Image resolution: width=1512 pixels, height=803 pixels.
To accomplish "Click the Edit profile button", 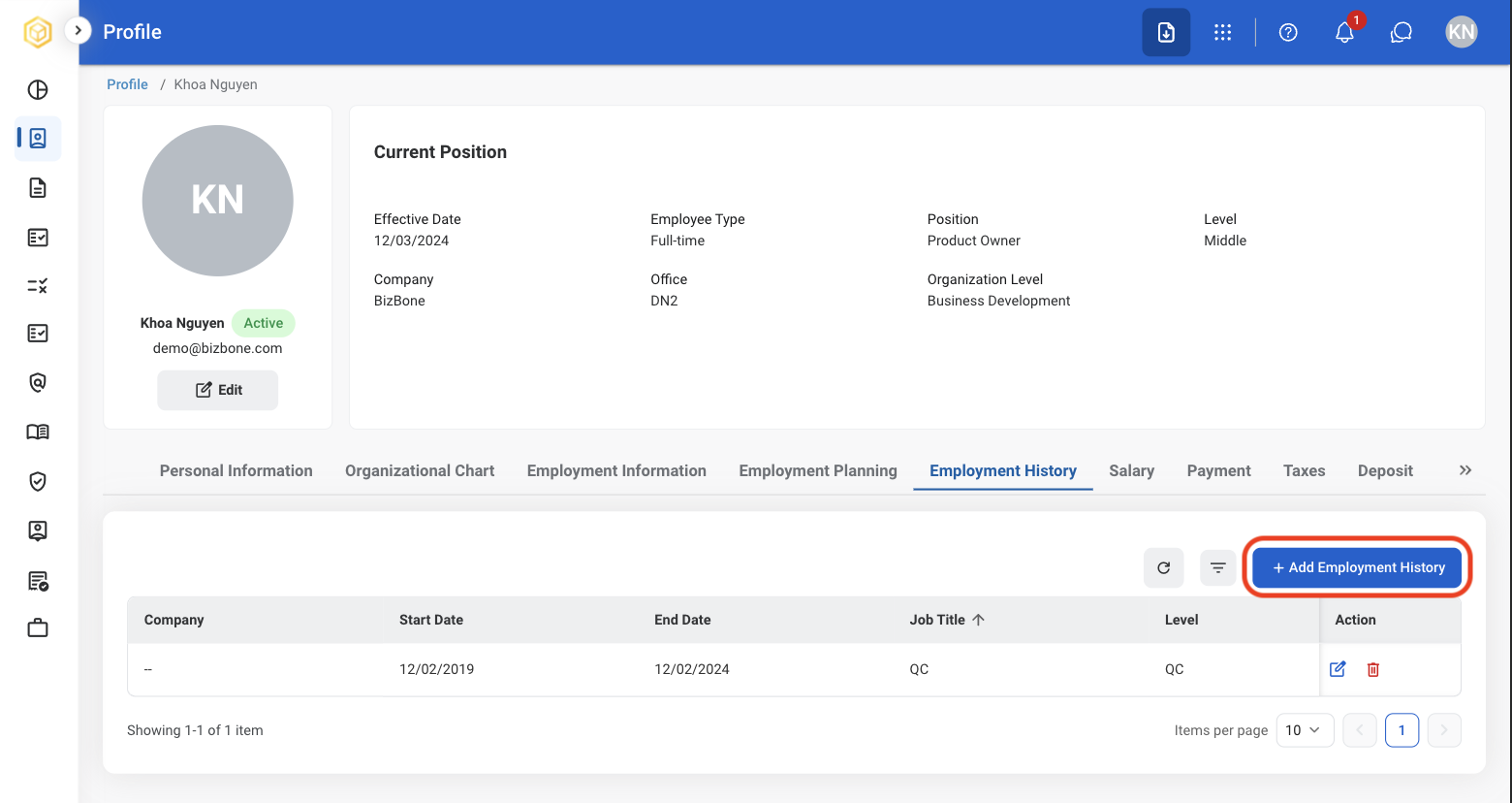I will click(x=218, y=390).
